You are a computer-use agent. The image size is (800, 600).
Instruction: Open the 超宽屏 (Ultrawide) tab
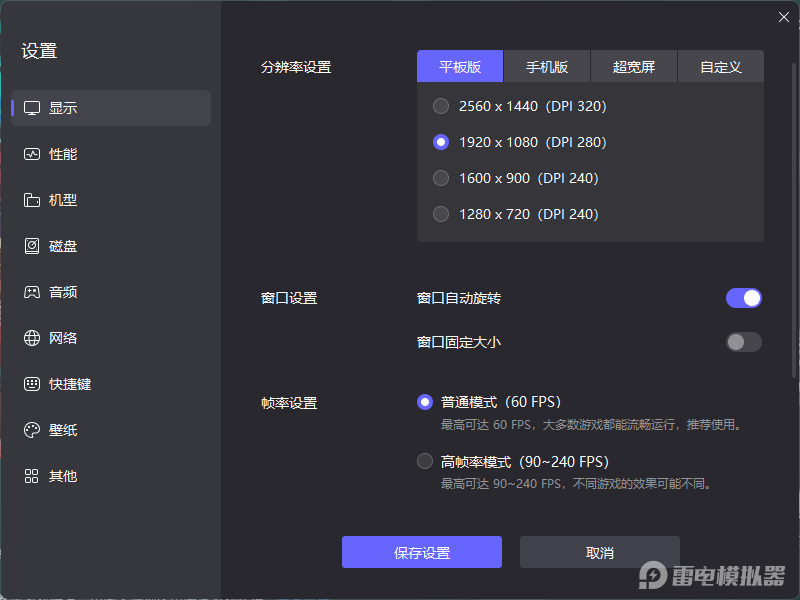coord(633,66)
